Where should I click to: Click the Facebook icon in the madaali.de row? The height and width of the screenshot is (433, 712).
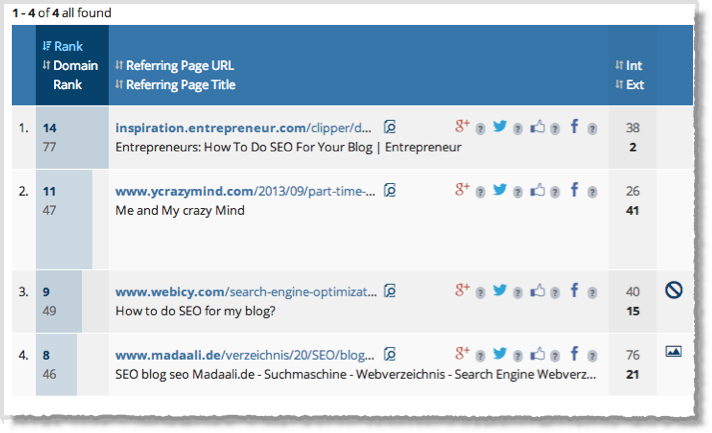coord(574,353)
